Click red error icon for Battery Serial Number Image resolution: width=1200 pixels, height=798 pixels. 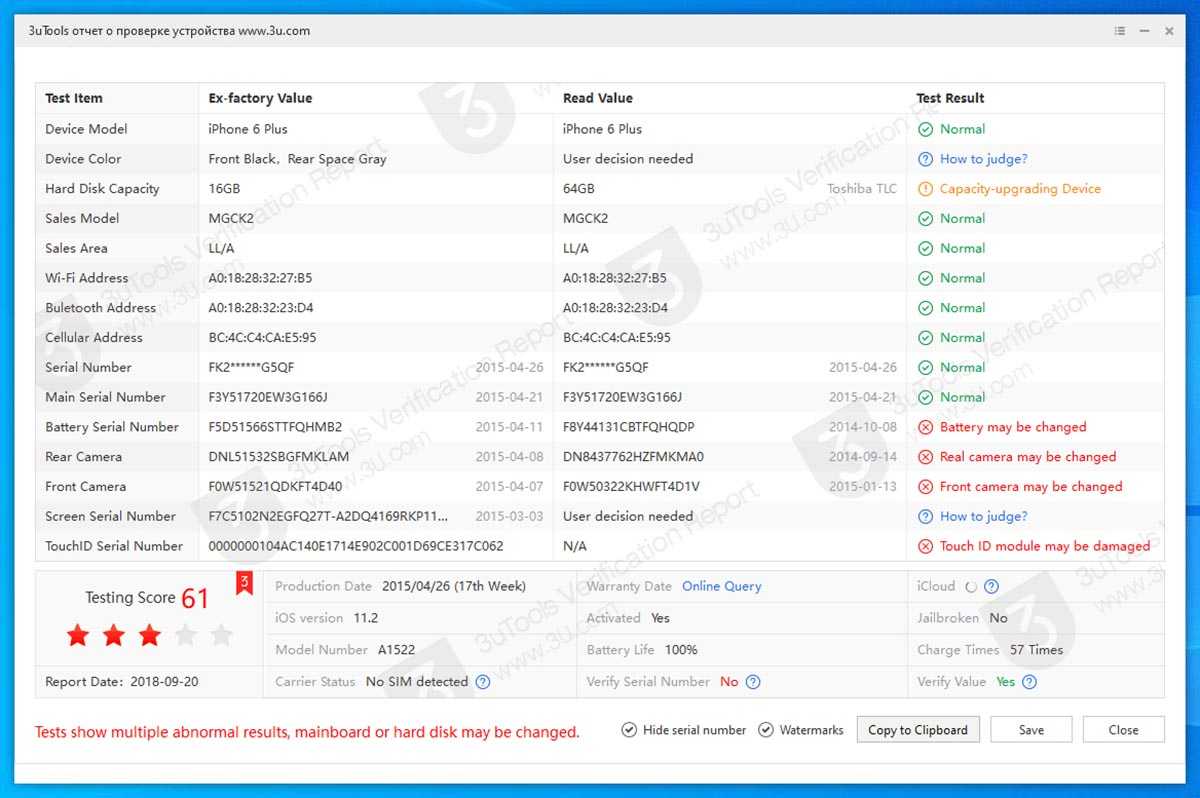(925, 427)
